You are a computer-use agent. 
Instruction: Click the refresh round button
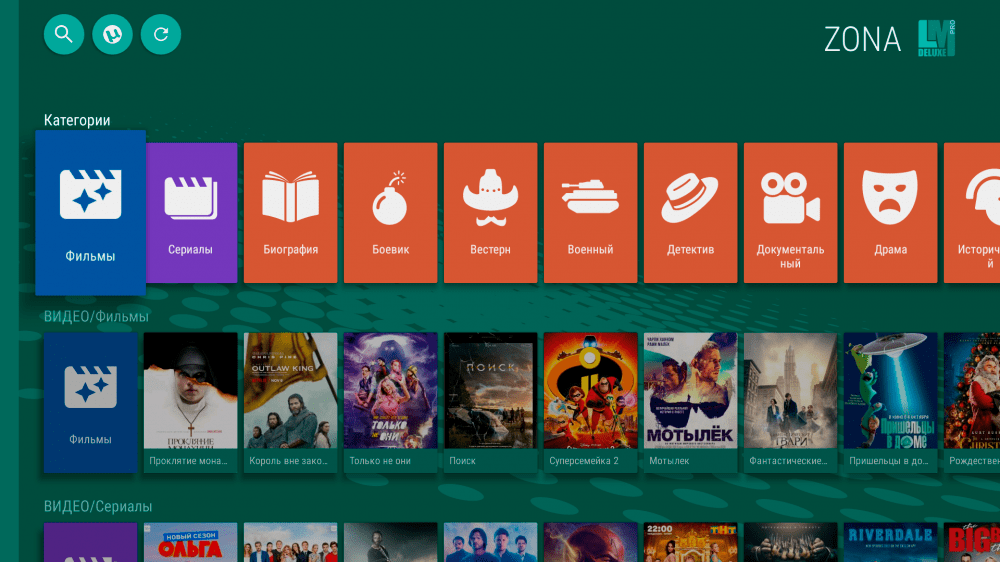pos(161,34)
